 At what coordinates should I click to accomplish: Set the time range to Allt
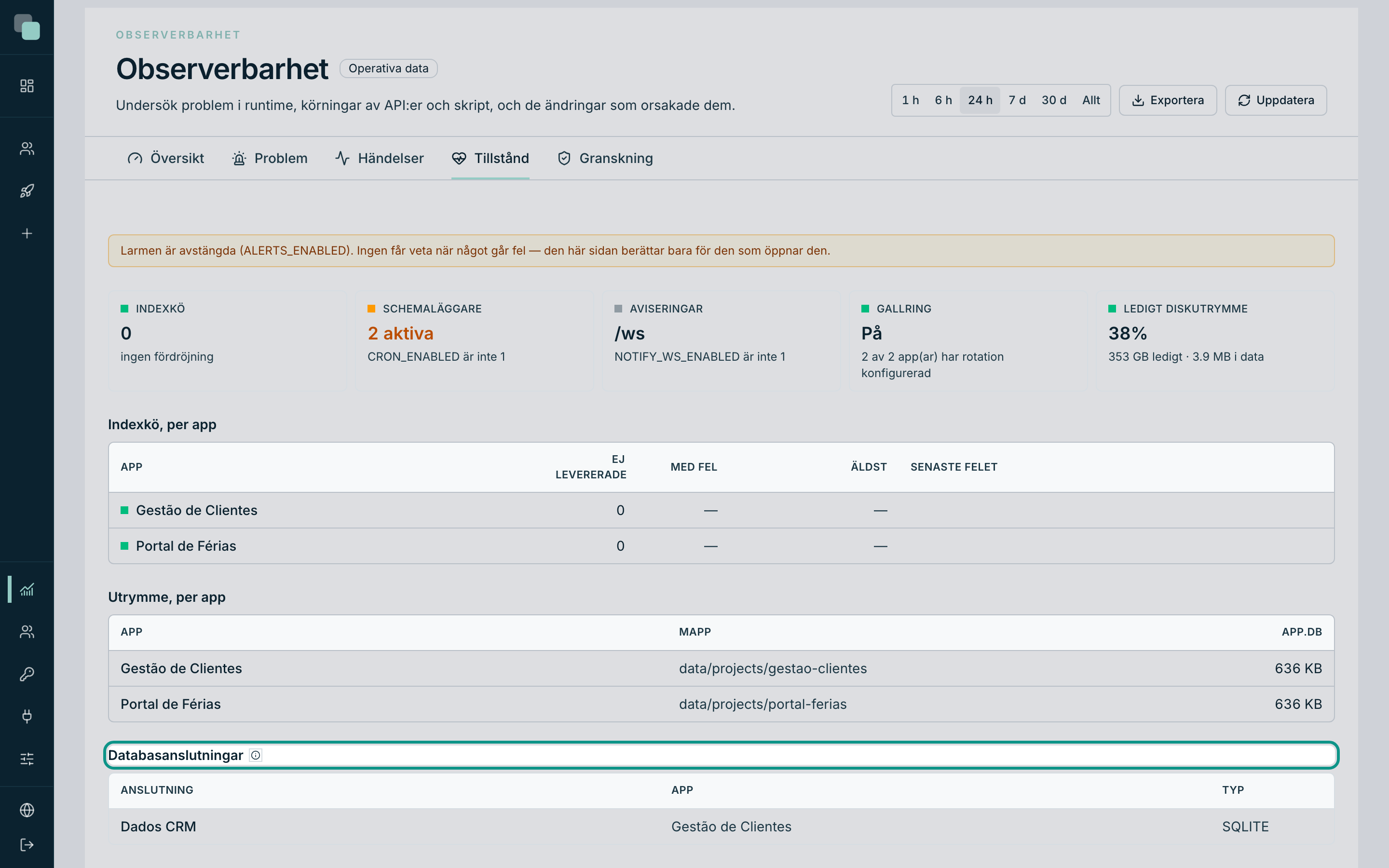1091,100
